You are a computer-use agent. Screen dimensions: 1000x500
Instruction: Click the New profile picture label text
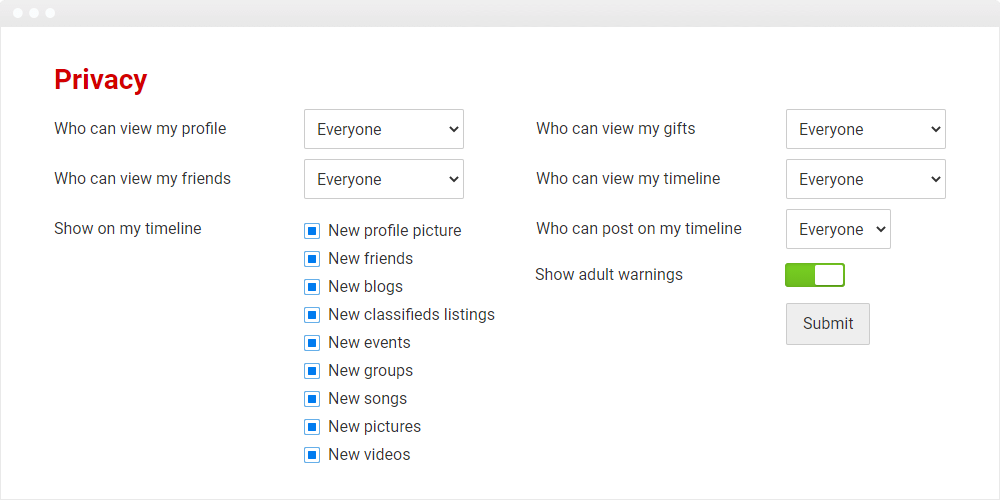(x=395, y=230)
